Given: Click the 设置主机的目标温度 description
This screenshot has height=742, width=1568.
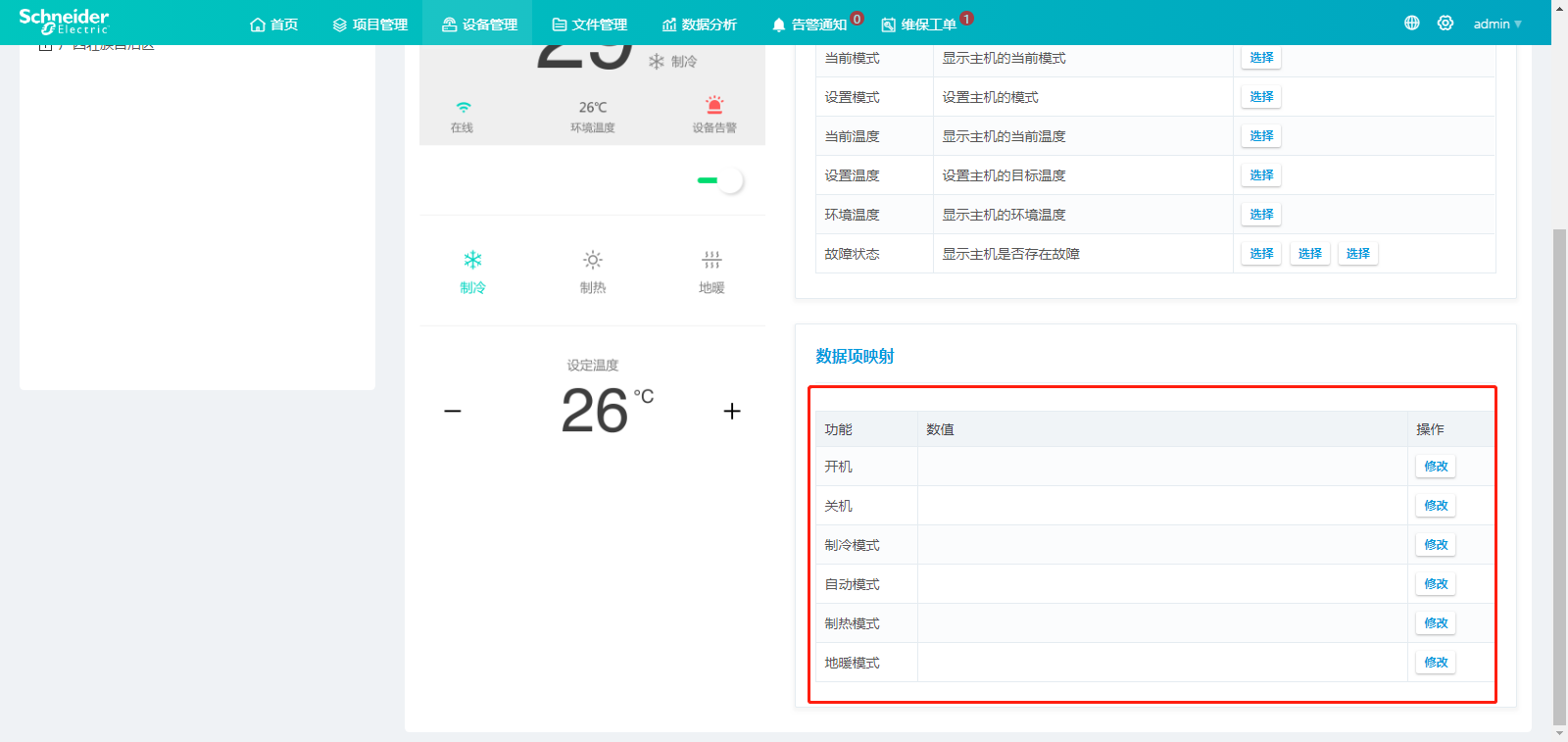Looking at the screenshot, I should pos(1004,175).
